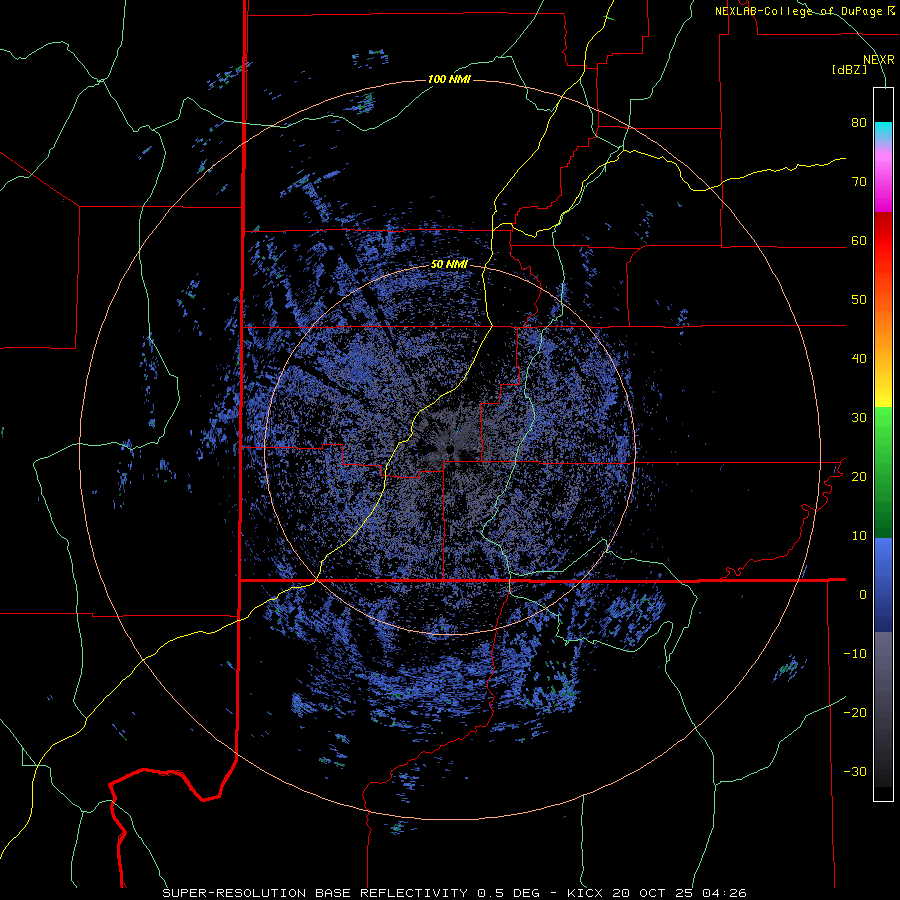Click the 70 value on the dBZ scale
The width and height of the screenshot is (900, 900).
859,182
